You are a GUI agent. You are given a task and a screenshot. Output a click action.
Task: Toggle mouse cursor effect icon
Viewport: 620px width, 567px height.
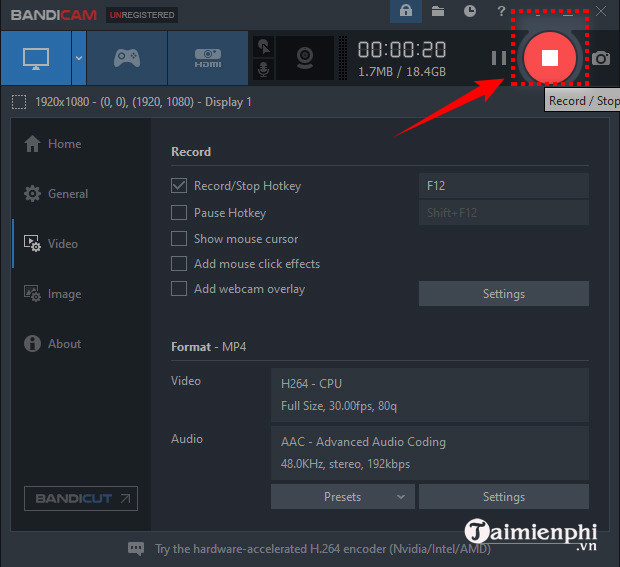point(263,46)
